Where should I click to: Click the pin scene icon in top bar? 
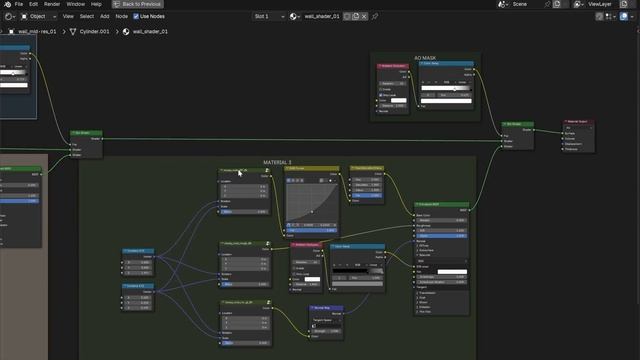547,4
